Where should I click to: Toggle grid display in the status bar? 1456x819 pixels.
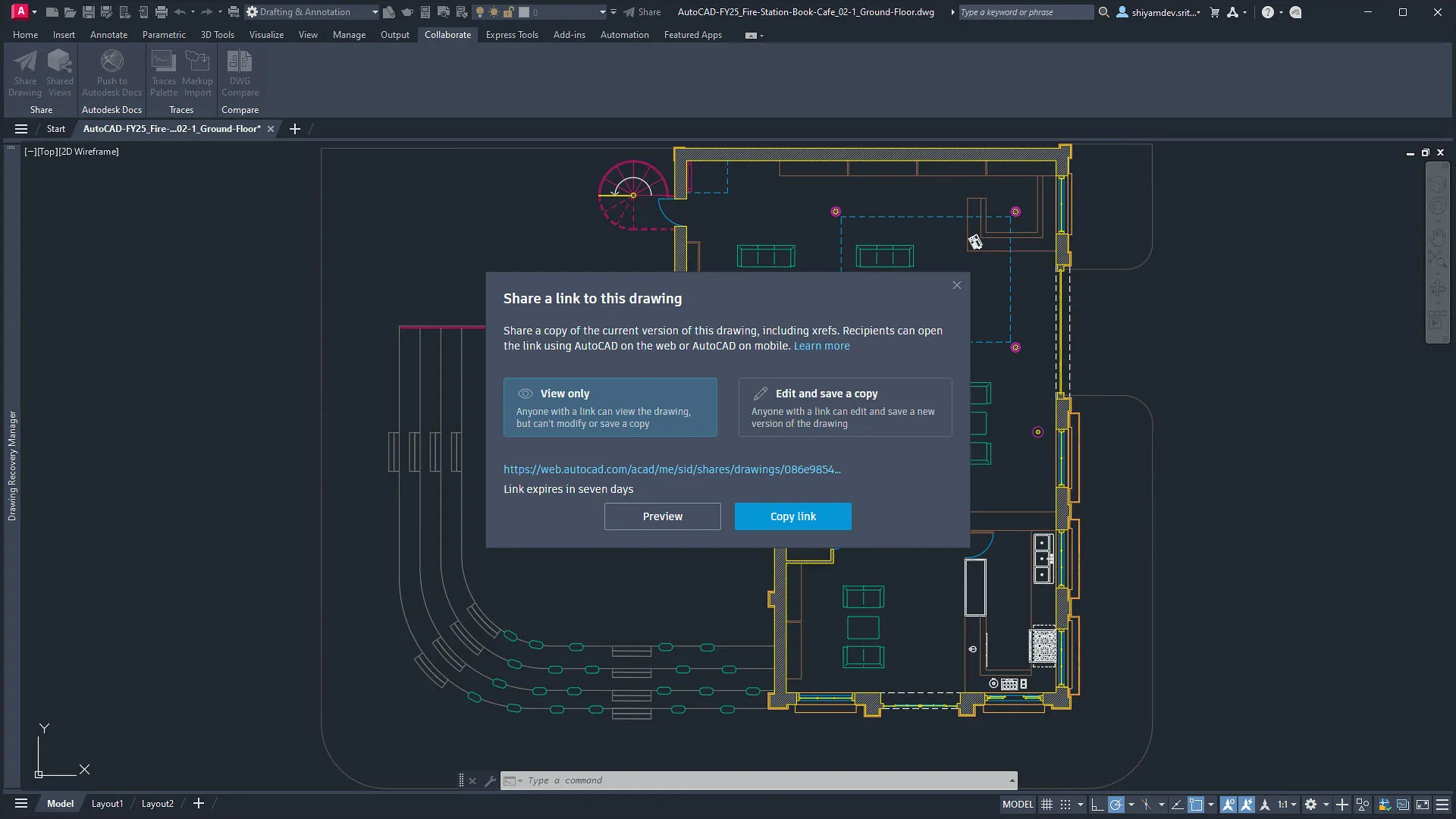(x=1046, y=805)
